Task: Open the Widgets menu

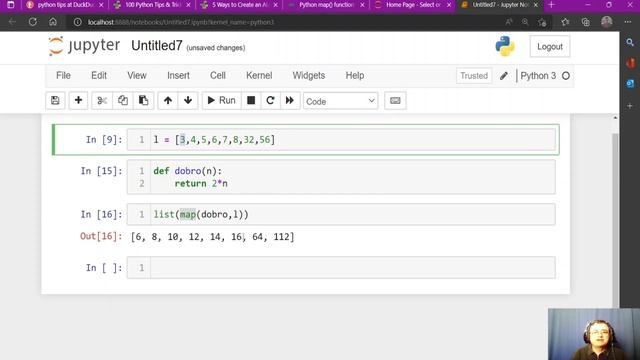Action: 309,76
